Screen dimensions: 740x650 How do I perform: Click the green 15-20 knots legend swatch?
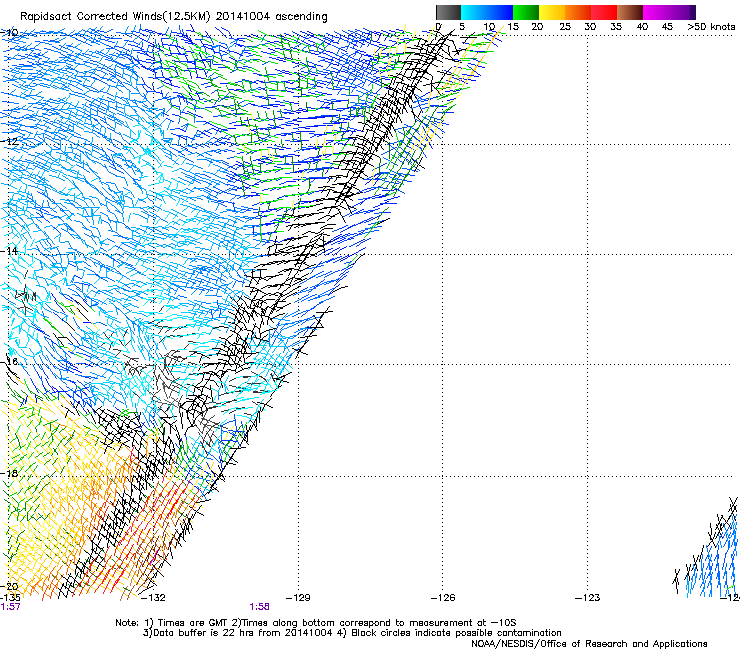point(526,12)
